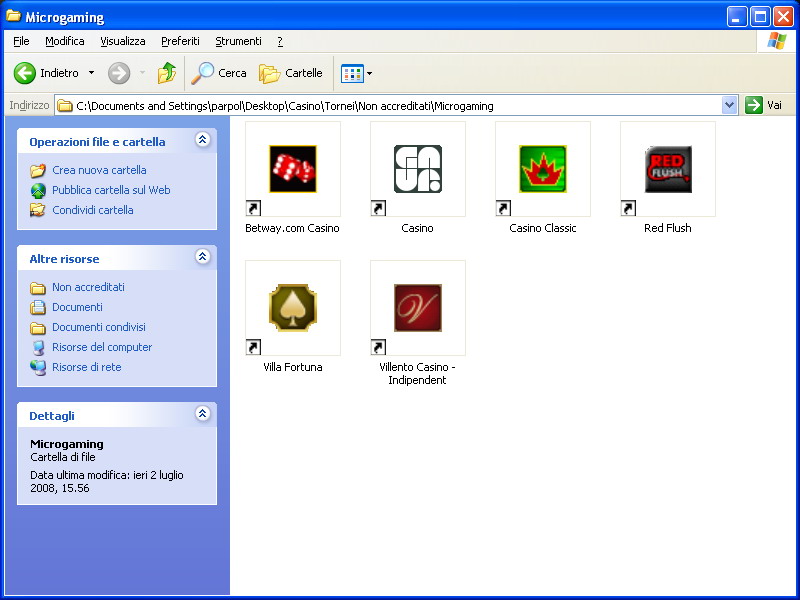
Task: Click the Windows flag logo
Action: (777, 41)
